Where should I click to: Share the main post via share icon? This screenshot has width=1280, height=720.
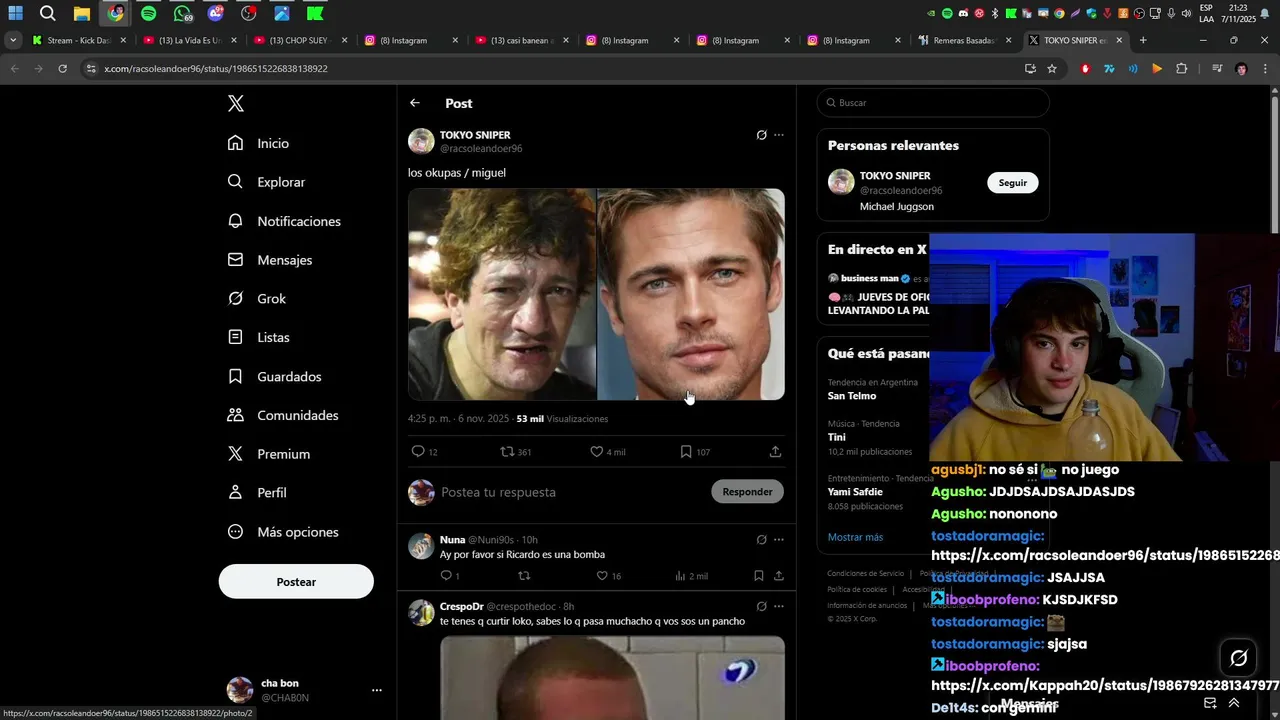[x=775, y=452]
